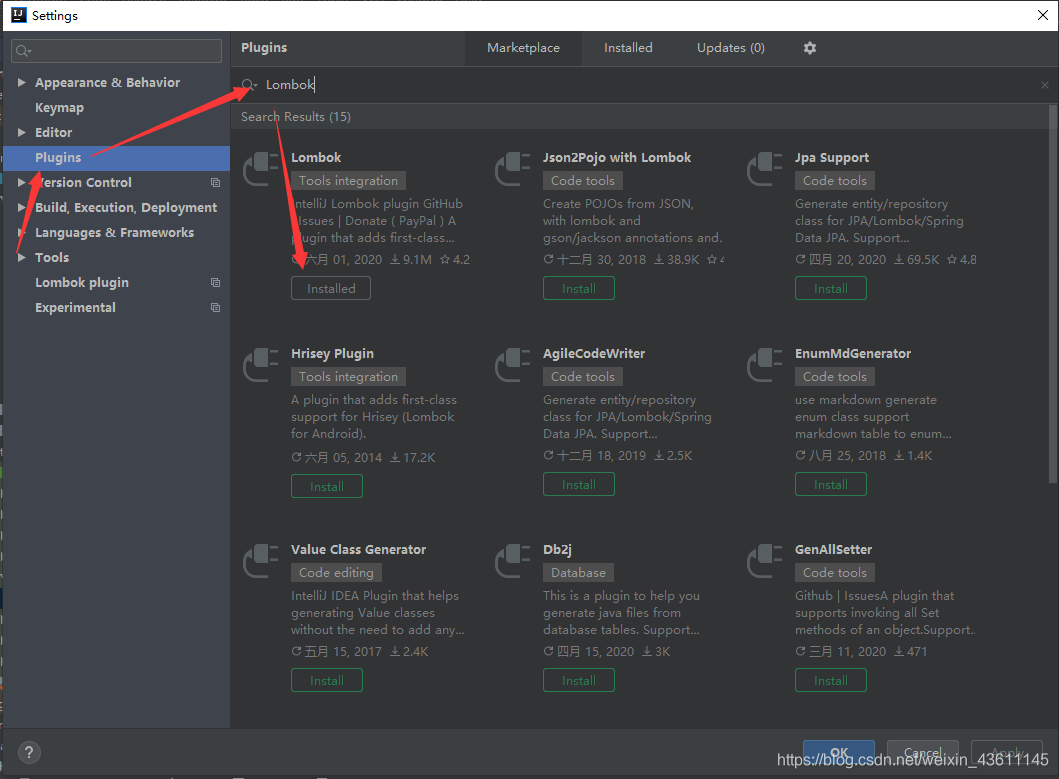Click the Tools integration tag under Lombok

[348, 180]
